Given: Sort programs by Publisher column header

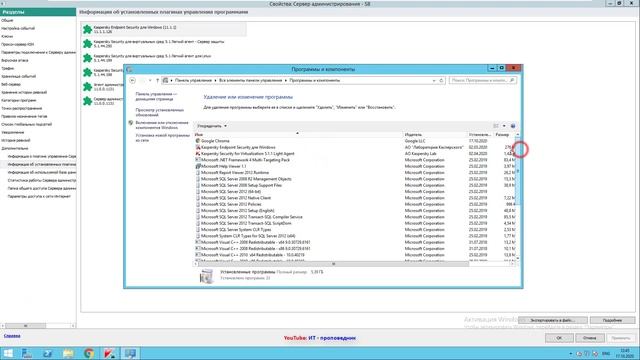Looking at the screenshot, I should [x=435, y=134].
